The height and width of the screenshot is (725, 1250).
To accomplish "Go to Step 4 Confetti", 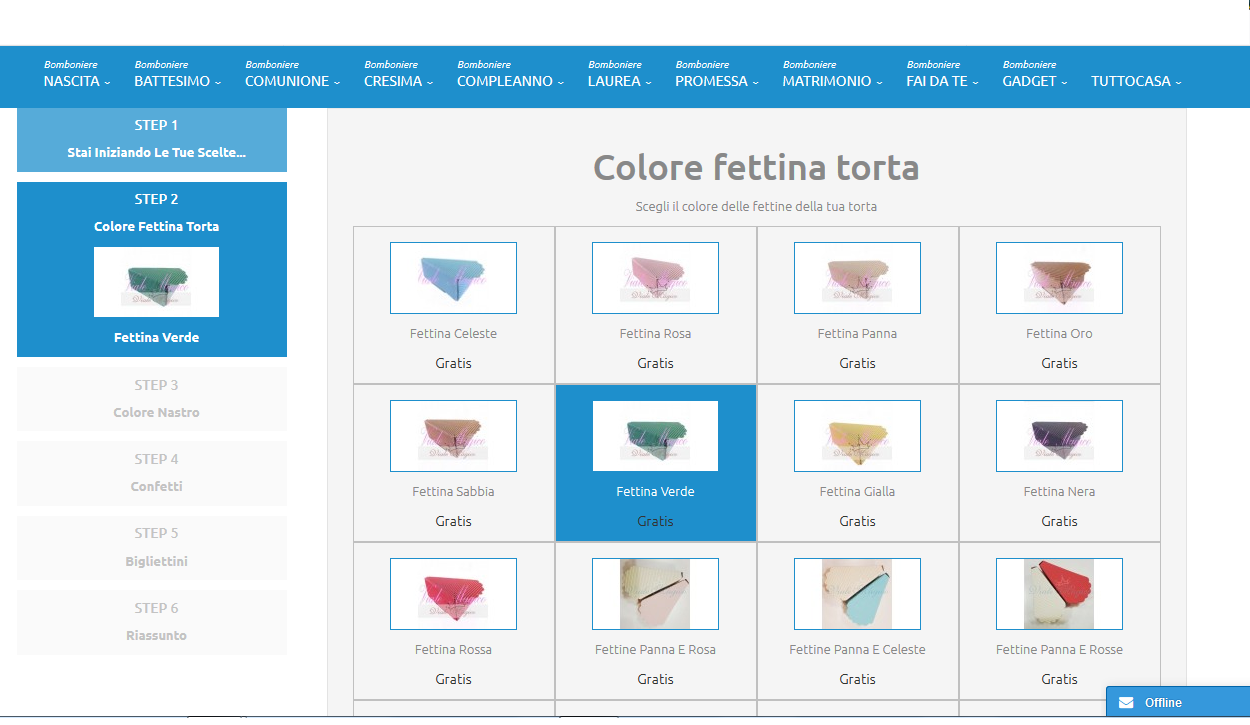I will point(152,472).
